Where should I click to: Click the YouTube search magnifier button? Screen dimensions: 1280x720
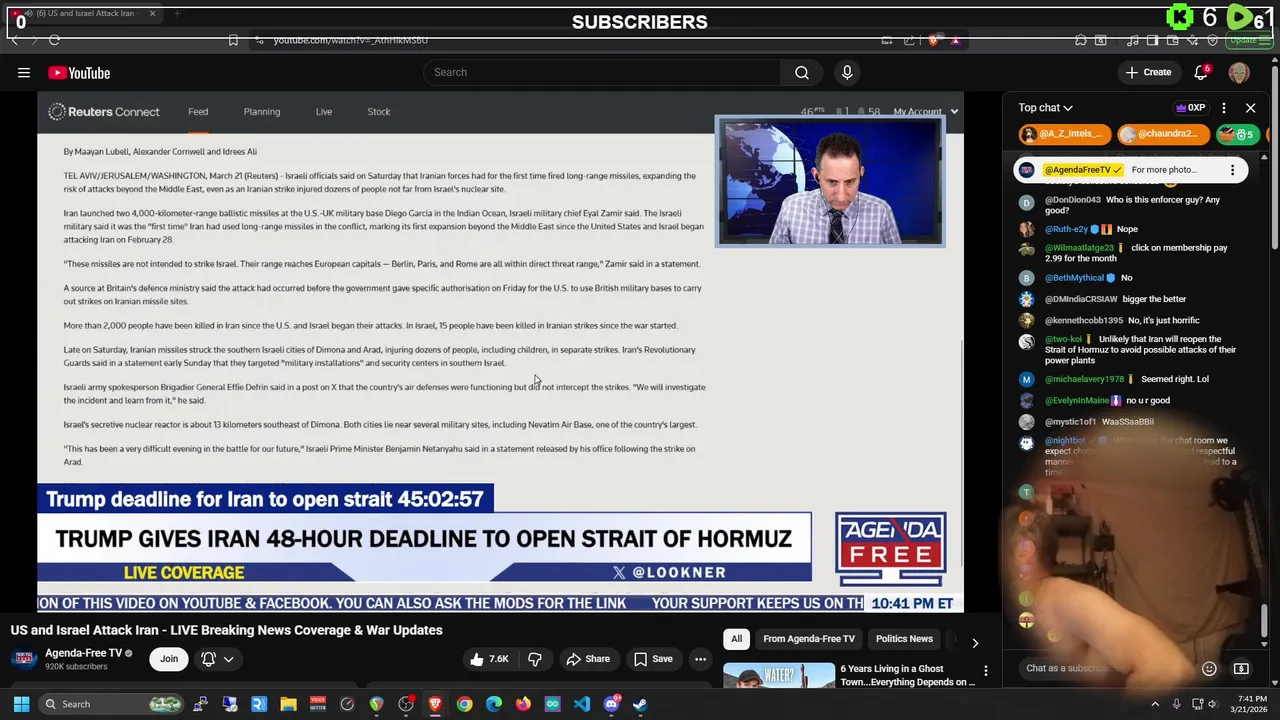pyautogui.click(x=802, y=72)
